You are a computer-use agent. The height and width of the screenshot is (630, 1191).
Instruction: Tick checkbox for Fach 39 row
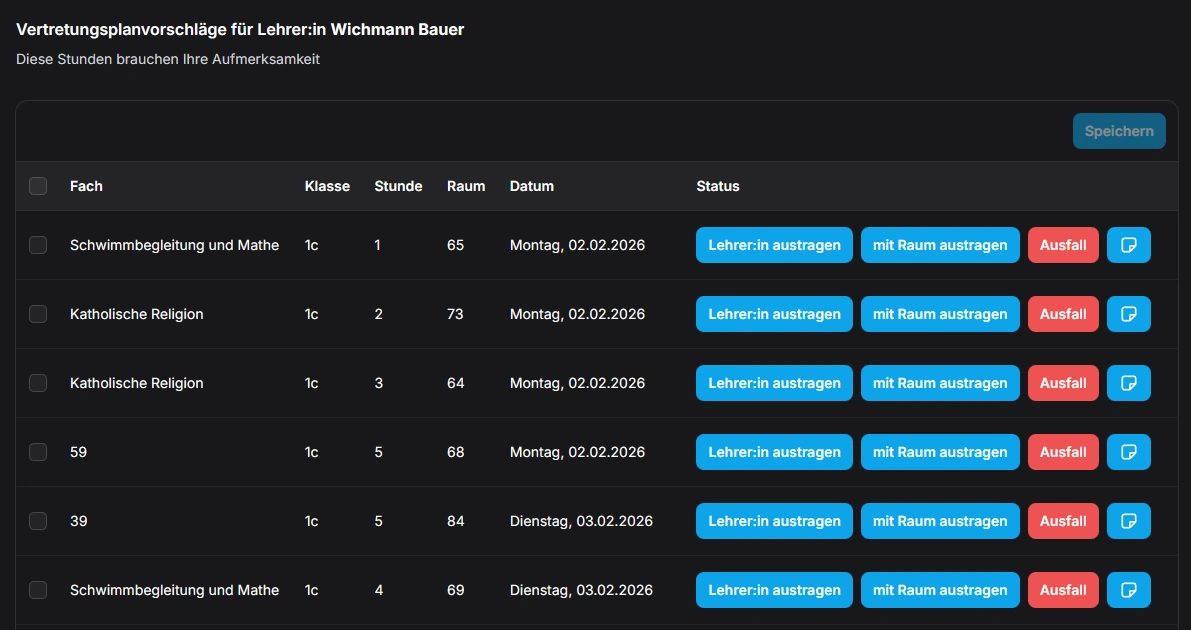[38, 521]
